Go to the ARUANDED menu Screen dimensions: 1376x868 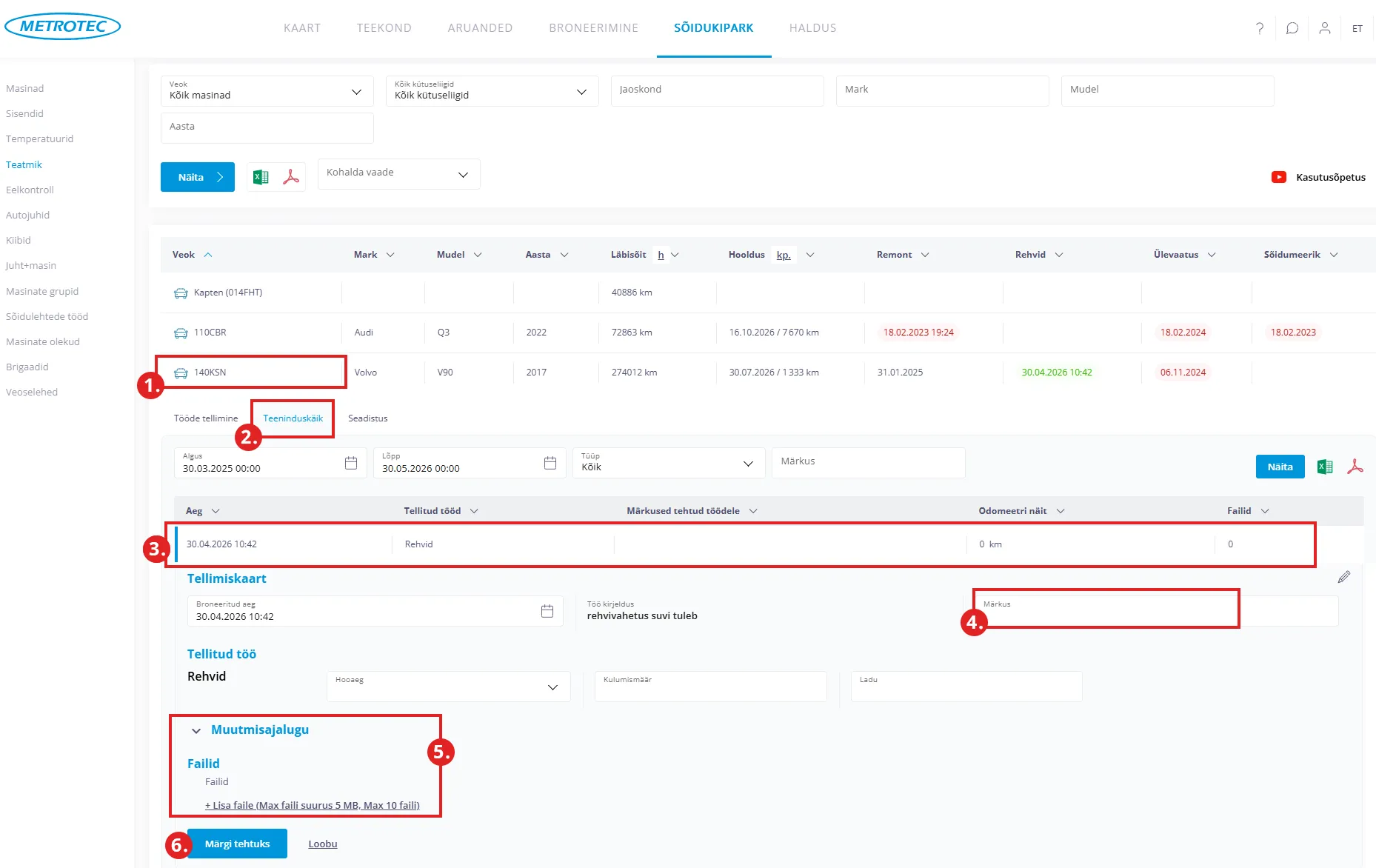tap(480, 28)
